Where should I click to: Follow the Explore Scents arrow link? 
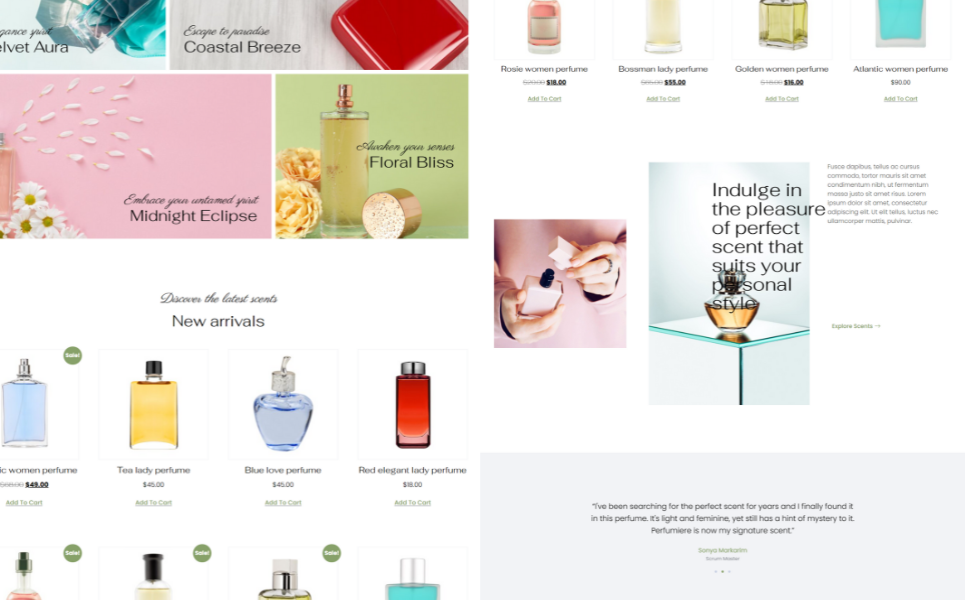click(856, 326)
